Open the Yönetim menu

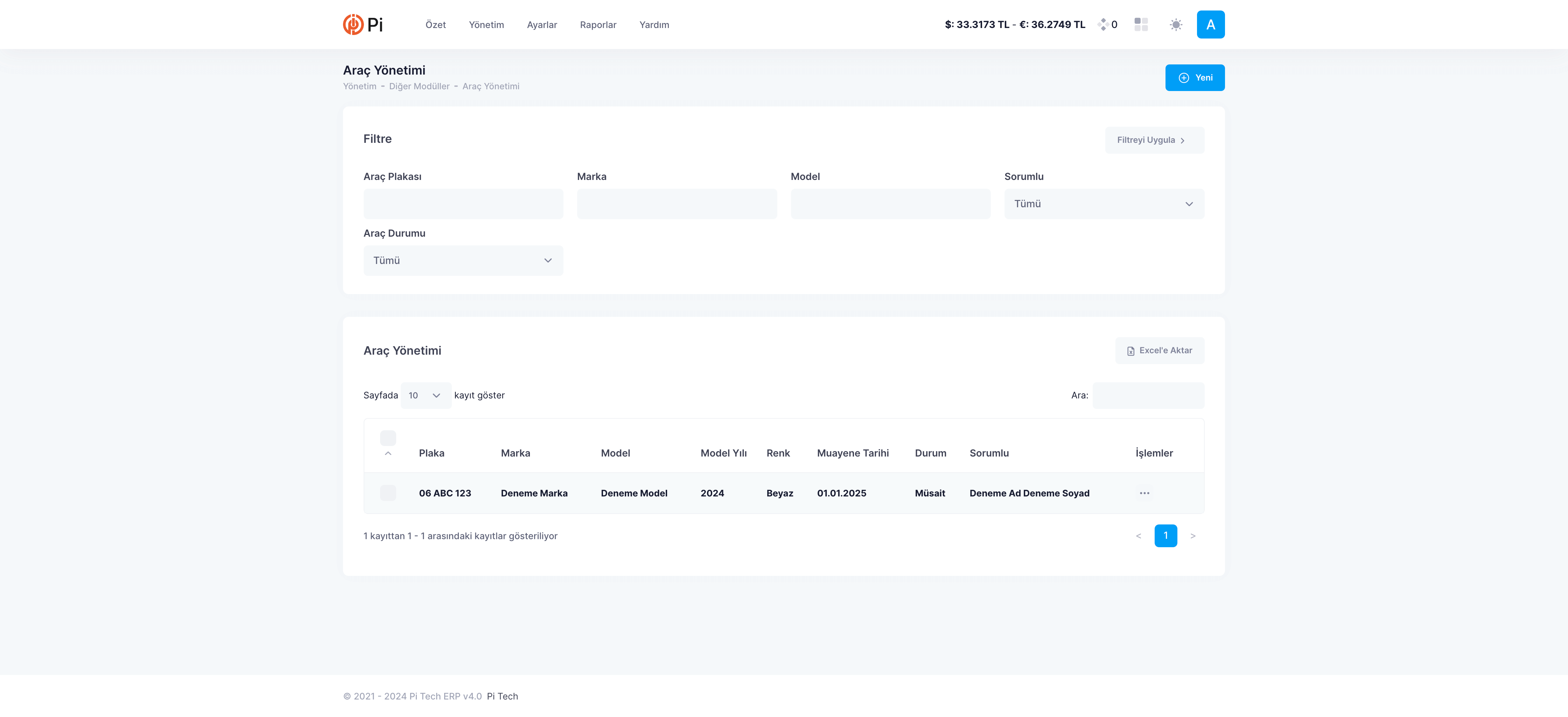pyautogui.click(x=486, y=25)
